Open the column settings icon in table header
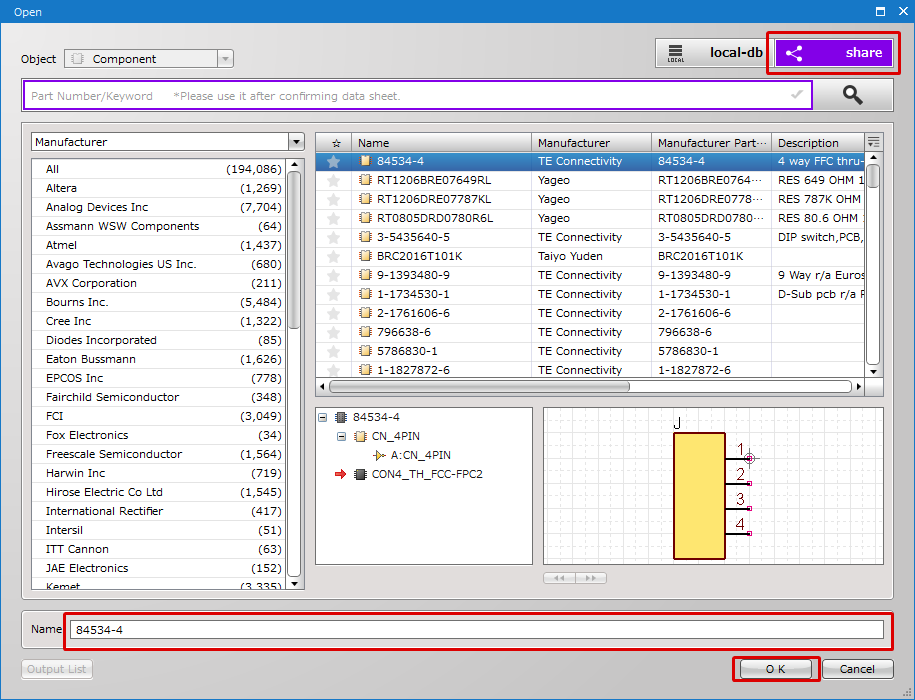Viewport: 915px width, 700px height. 874,142
